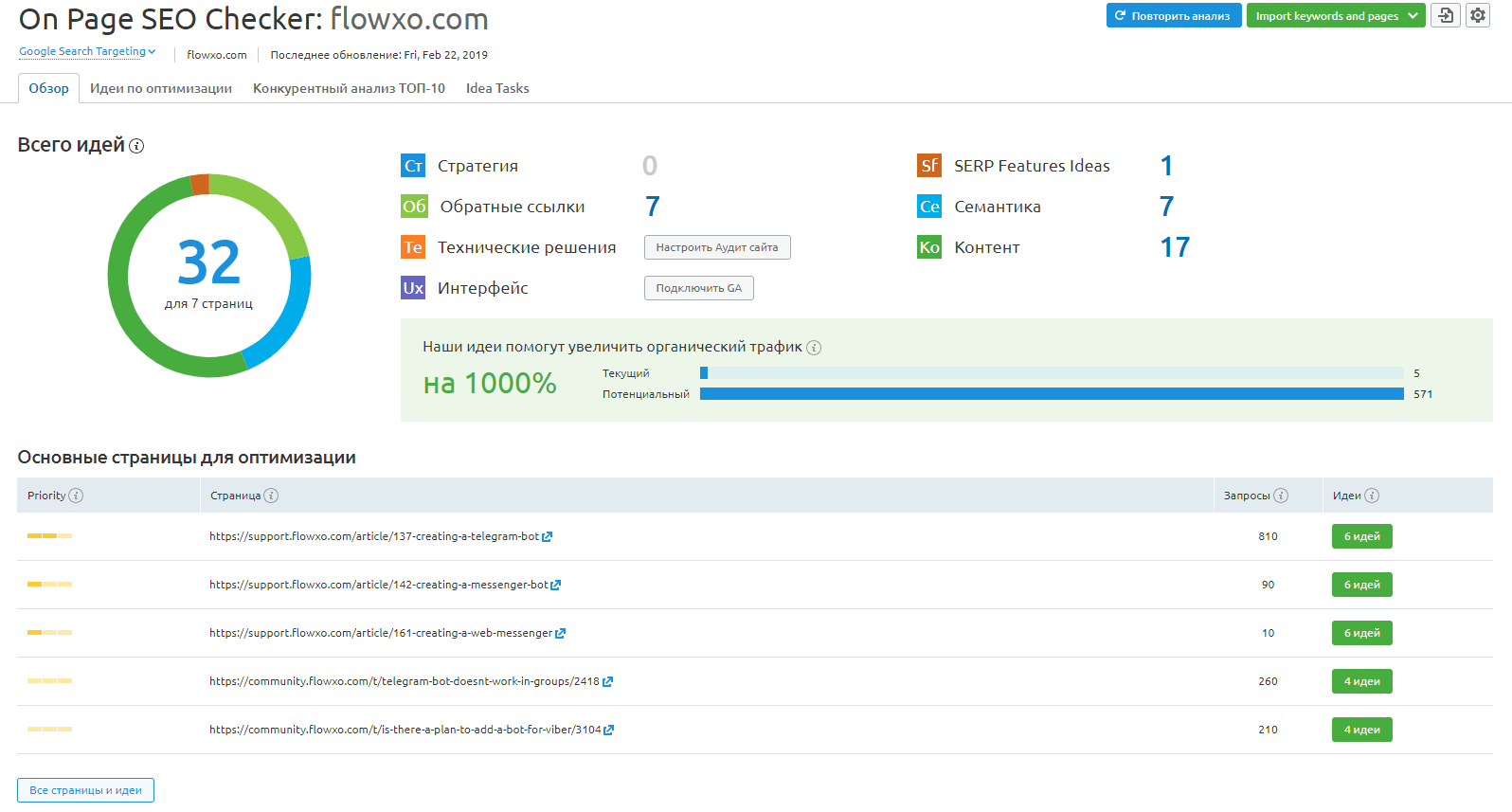This screenshot has height=812, width=1512.
Task: Click Настроить Аудит сайта button
Action: (x=717, y=247)
